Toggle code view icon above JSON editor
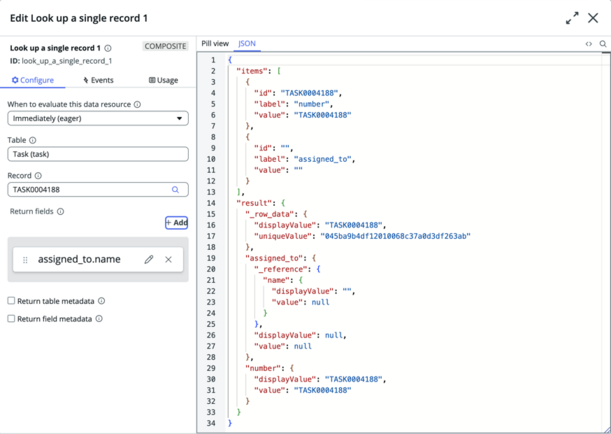Image resolution: width=611 pixels, height=434 pixels. (588, 44)
